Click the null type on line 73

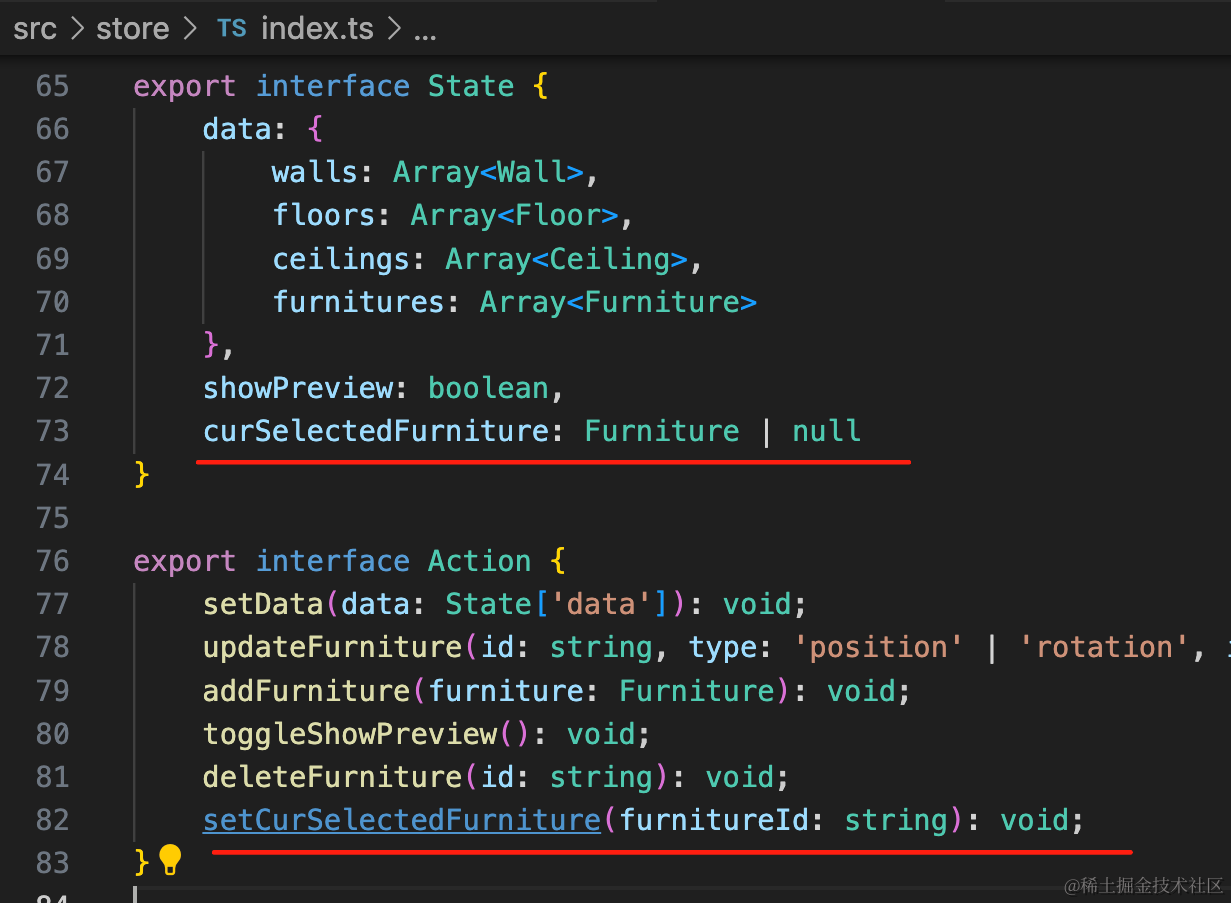click(827, 431)
